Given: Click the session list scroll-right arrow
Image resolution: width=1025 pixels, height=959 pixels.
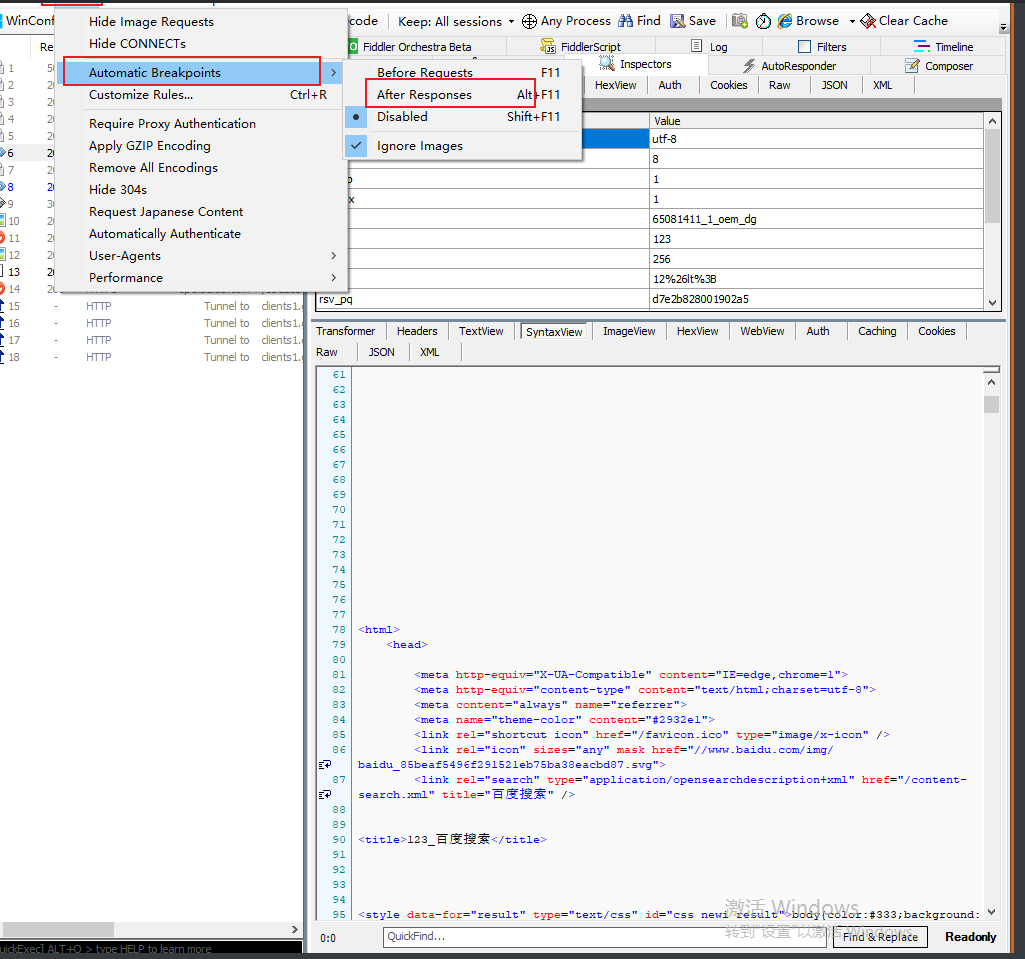Looking at the screenshot, I should point(295,929).
